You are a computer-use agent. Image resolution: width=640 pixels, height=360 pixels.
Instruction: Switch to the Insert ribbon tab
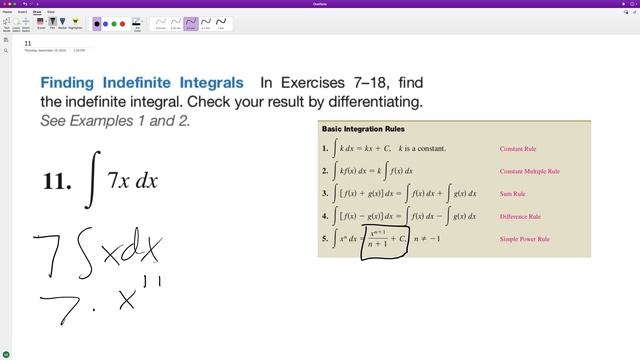pos(22,12)
